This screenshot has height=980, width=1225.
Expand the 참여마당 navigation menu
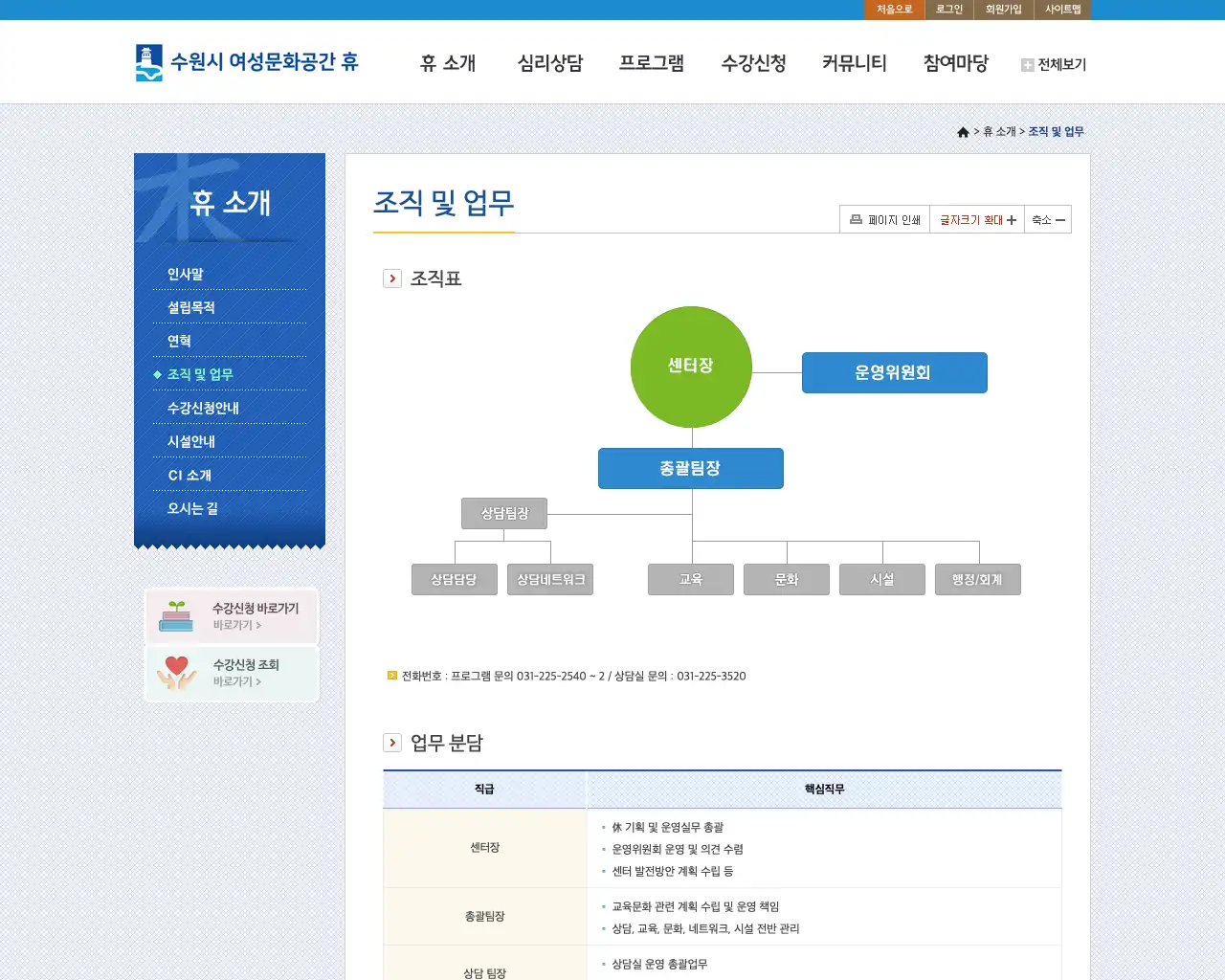click(955, 63)
